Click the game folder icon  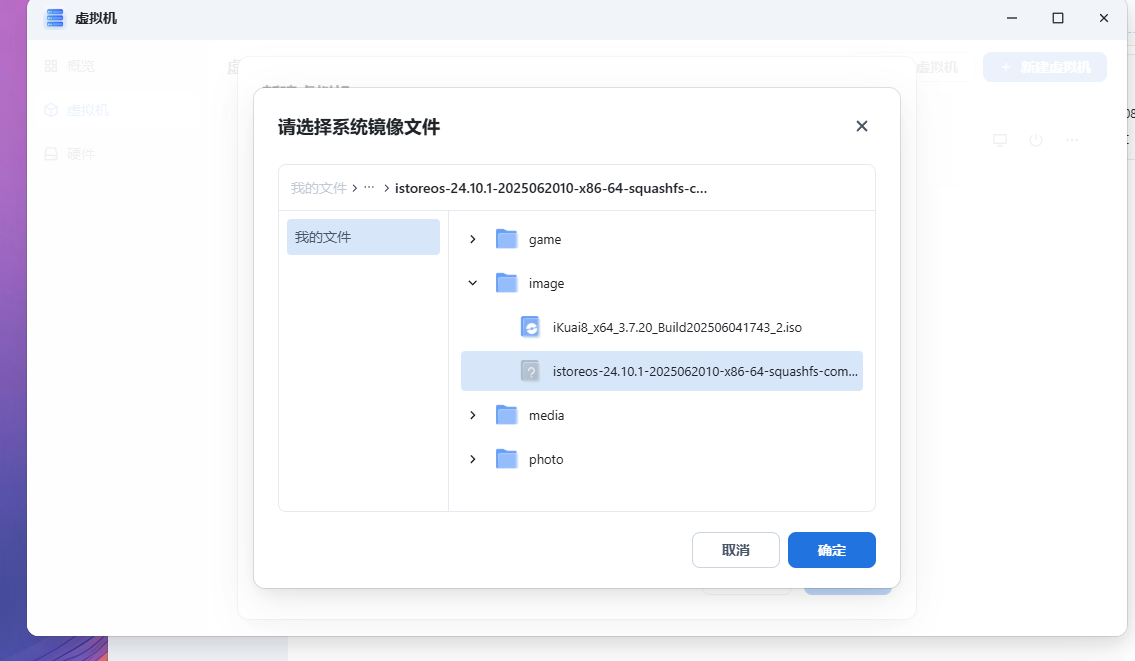[x=507, y=239]
